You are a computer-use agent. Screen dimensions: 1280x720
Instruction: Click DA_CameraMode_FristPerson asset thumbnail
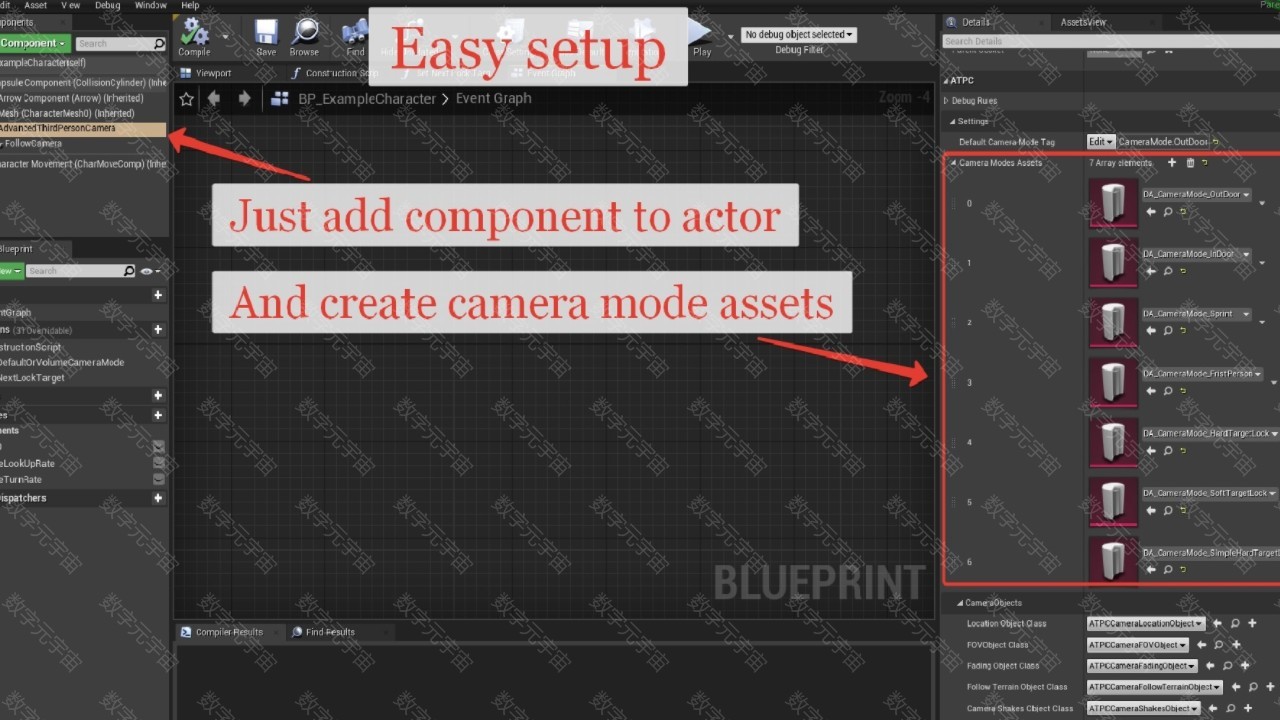[x=1113, y=382]
